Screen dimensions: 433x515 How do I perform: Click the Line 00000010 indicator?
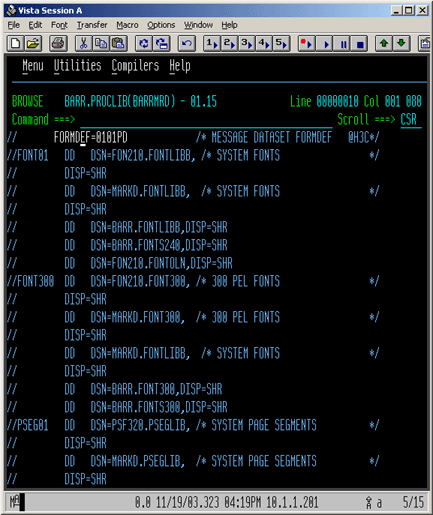[x=324, y=102]
